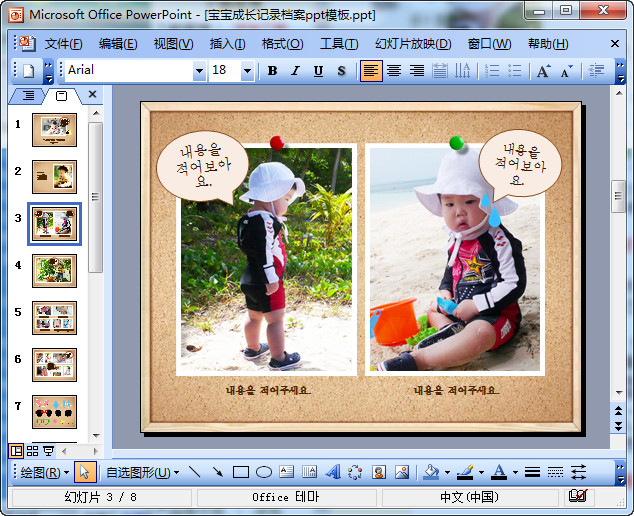This screenshot has width=634, height=516.
Task: Select slide 6 thumbnail
Action: click(54, 365)
